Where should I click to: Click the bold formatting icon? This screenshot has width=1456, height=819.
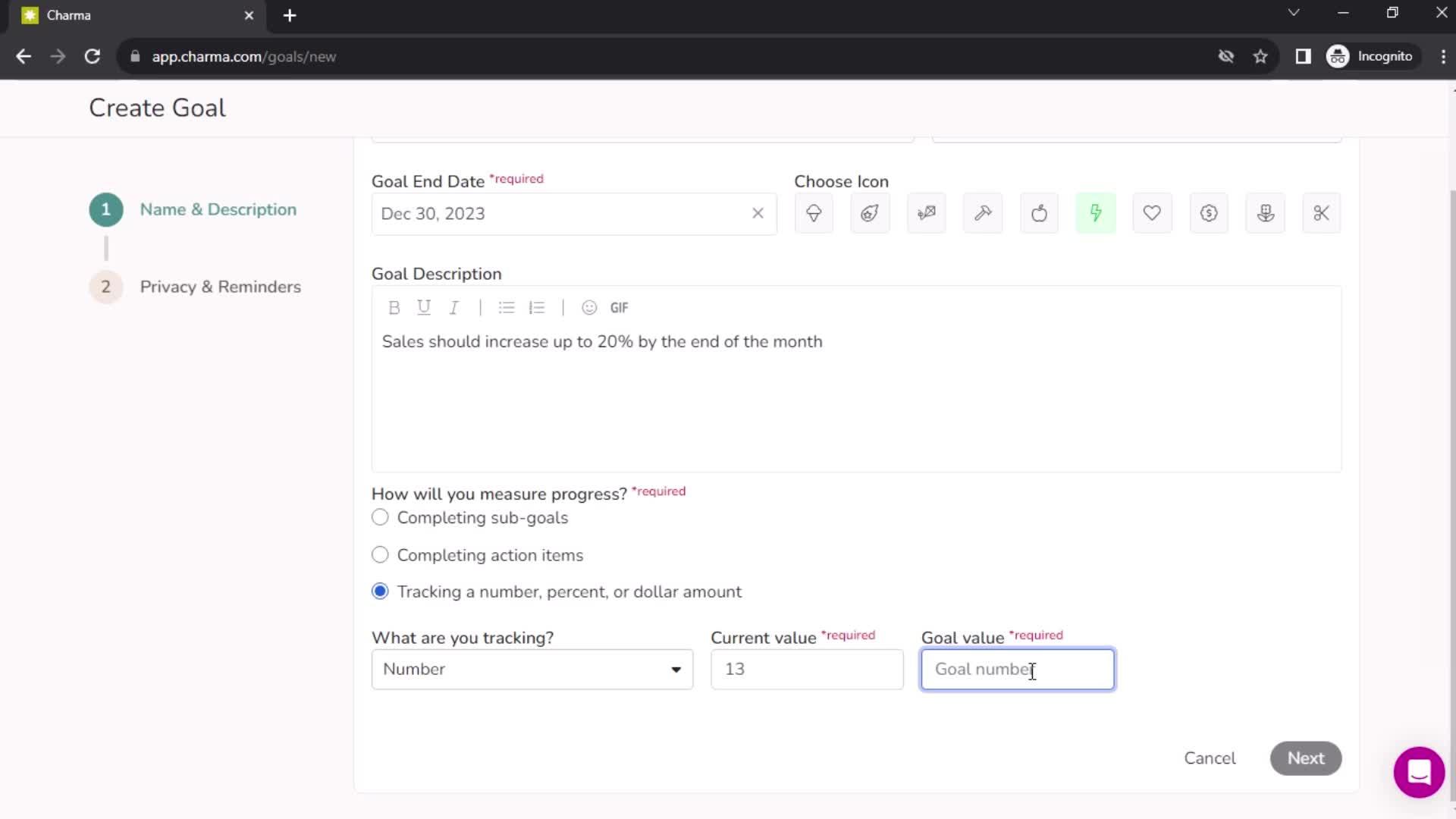click(x=394, y=307)
